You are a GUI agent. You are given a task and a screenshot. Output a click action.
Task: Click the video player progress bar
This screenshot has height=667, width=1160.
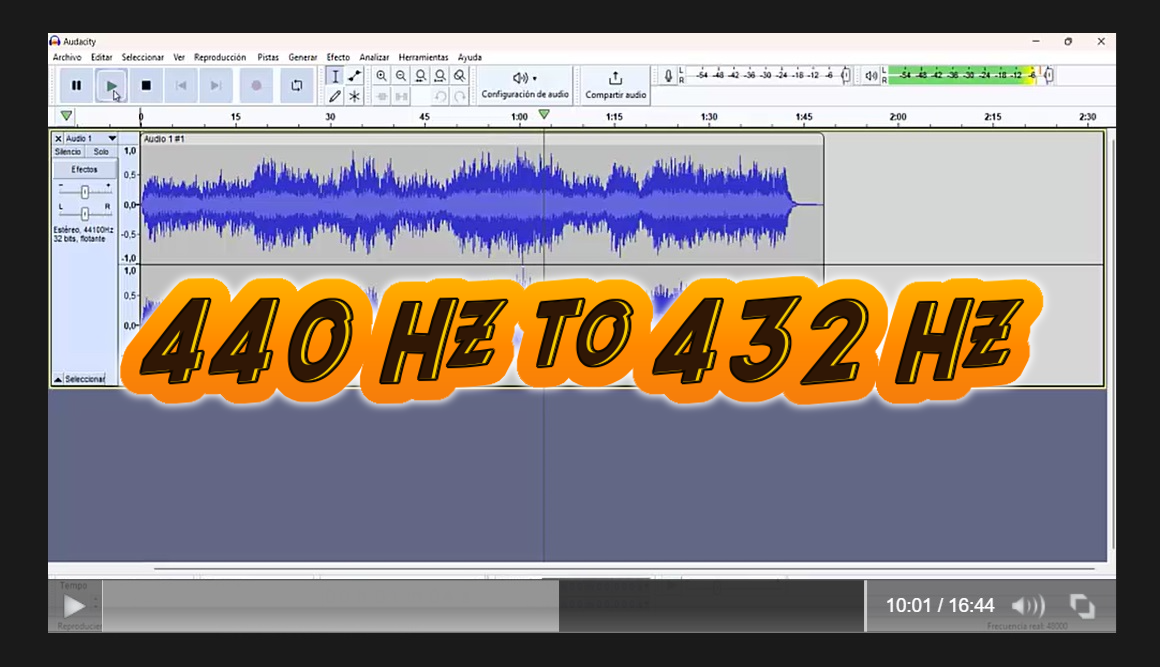(x=482, y=606)
